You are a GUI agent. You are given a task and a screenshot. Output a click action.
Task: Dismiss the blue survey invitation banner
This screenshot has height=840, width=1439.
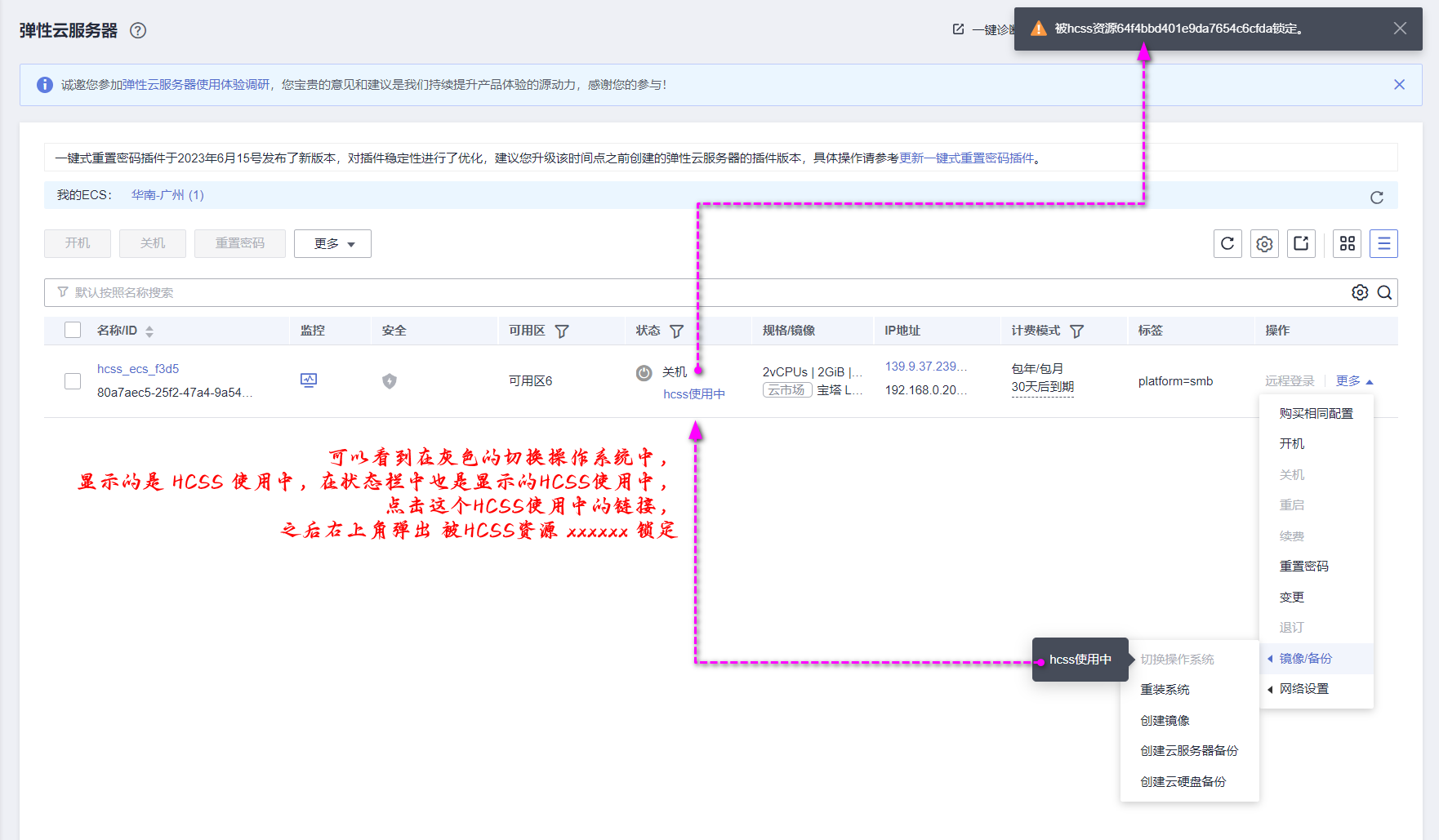[1399, 84]
